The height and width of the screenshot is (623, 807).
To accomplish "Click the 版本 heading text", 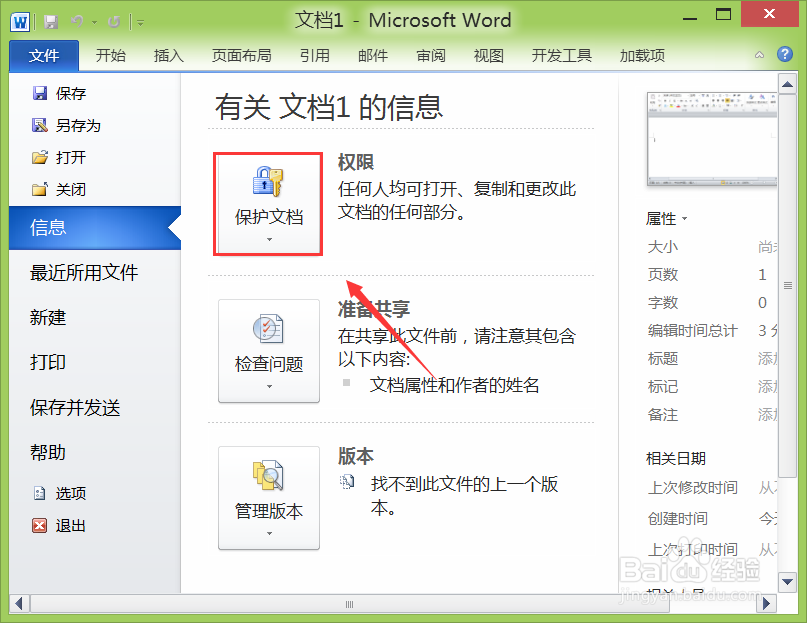I will coord(356,456).
